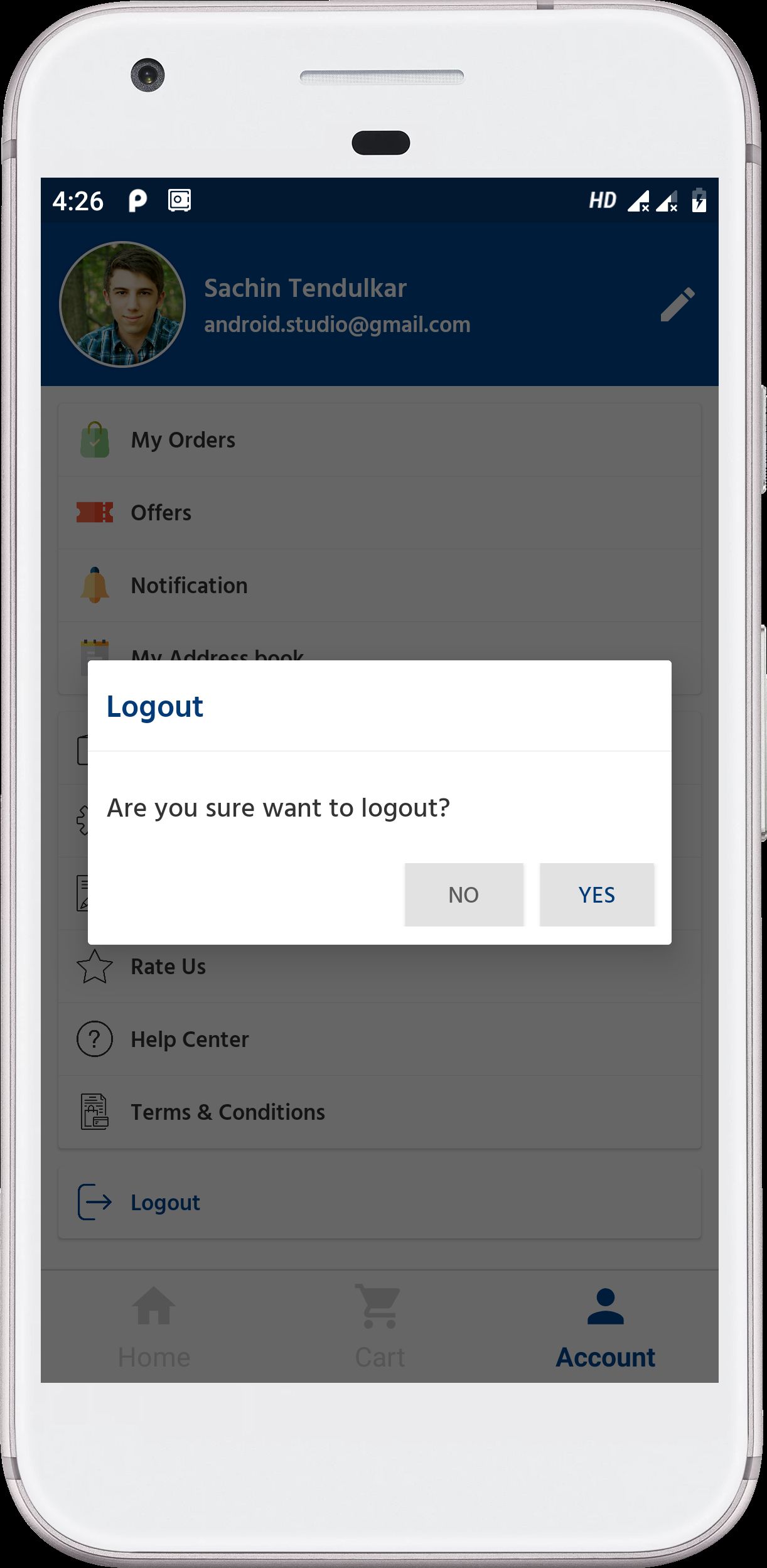Open the Notification menu item
This screenshot has width=767, height=1568.
(x=189, y=586)
